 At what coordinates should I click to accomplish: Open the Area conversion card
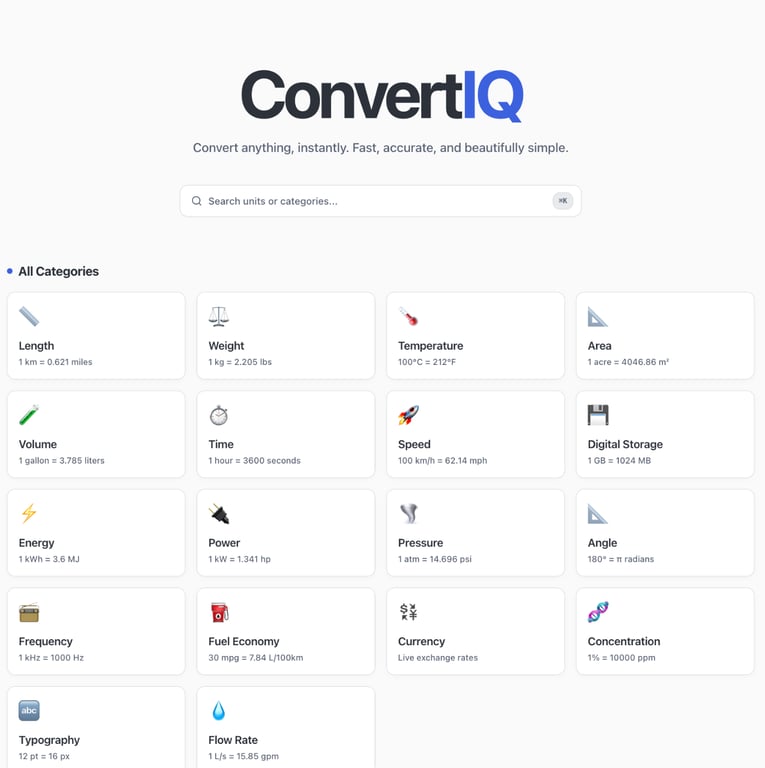(665, 336)
